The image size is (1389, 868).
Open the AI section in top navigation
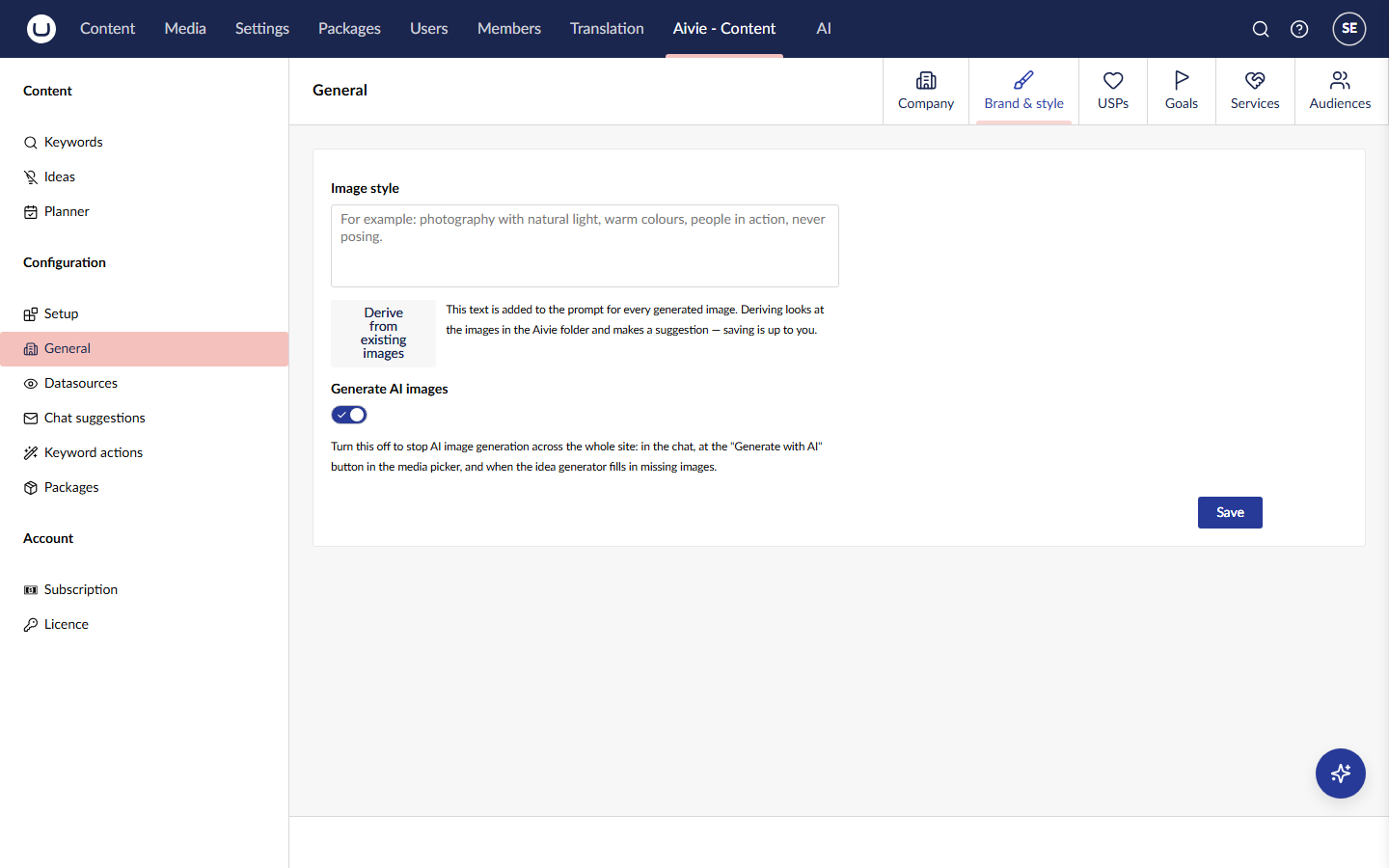click(x=824, y=29)
